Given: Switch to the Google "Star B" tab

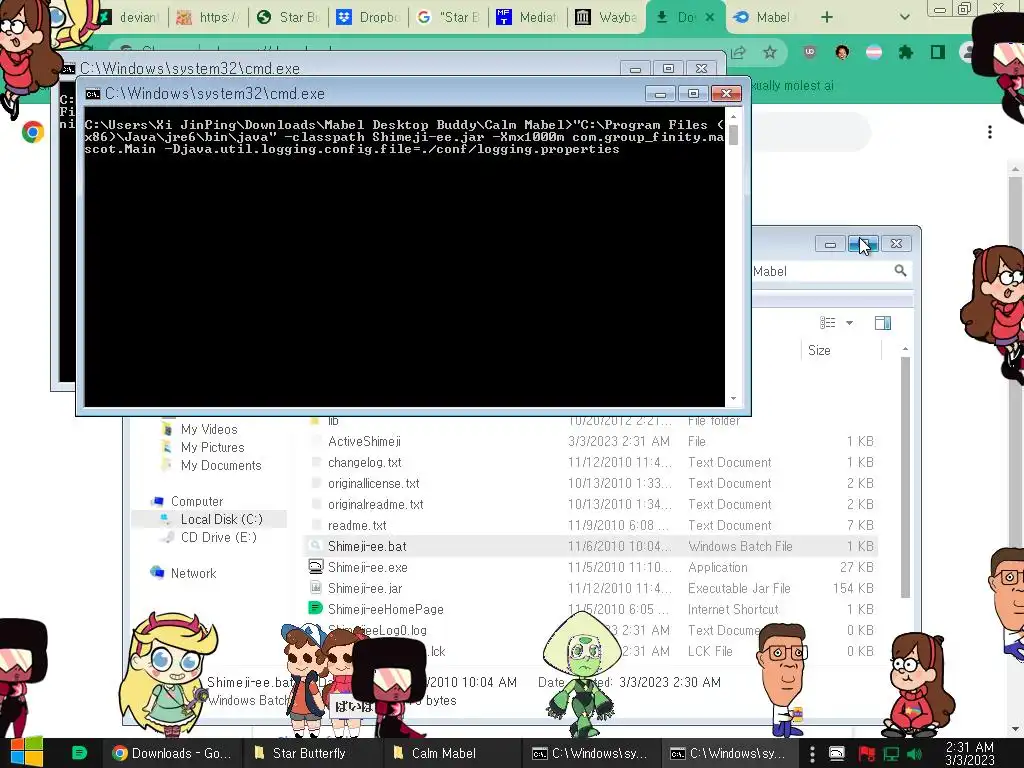Looking at the screenshot, I should (450, 17).
